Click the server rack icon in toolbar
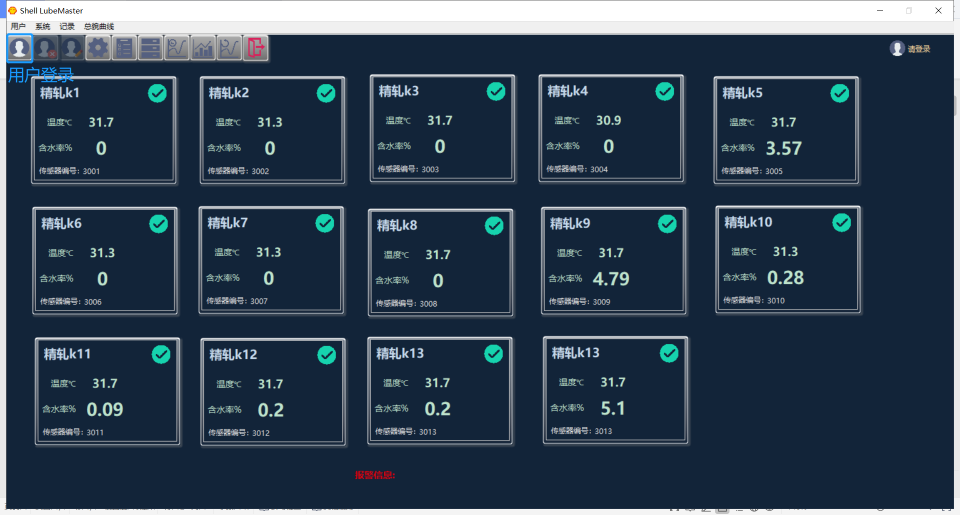 [150, 47]
